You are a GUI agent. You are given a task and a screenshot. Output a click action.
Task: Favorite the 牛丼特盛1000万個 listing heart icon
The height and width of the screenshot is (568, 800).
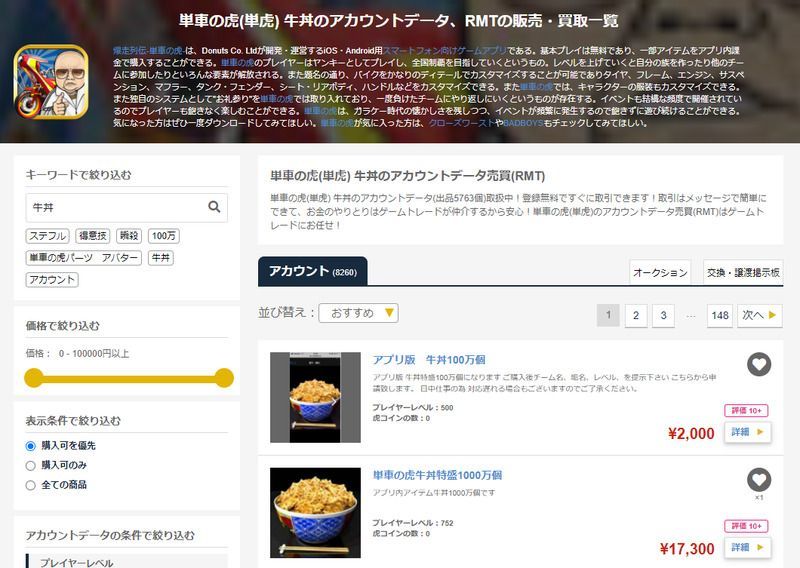click(x=759, y=480)
